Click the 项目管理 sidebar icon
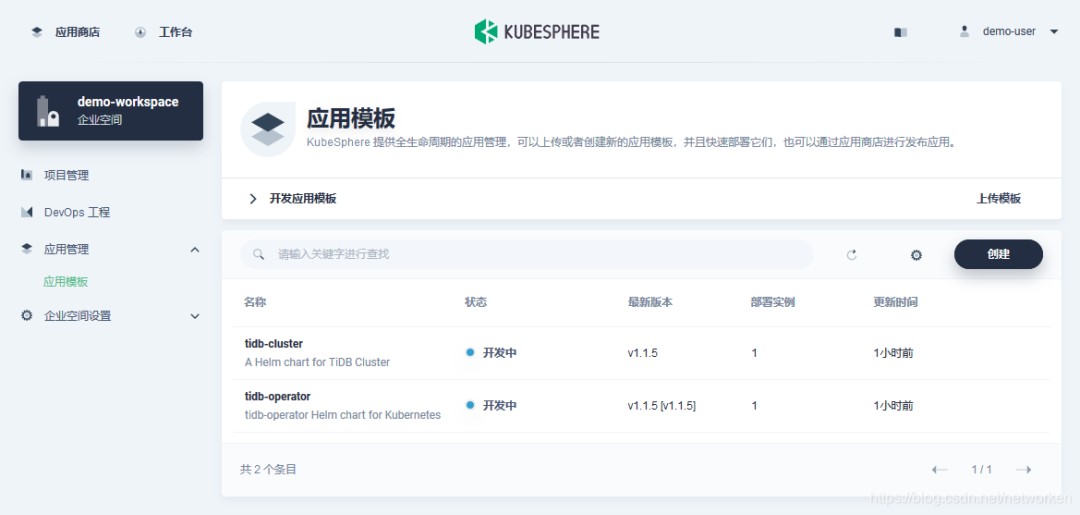The width and height of the screenshot is (1080, 515). (27, 175)
